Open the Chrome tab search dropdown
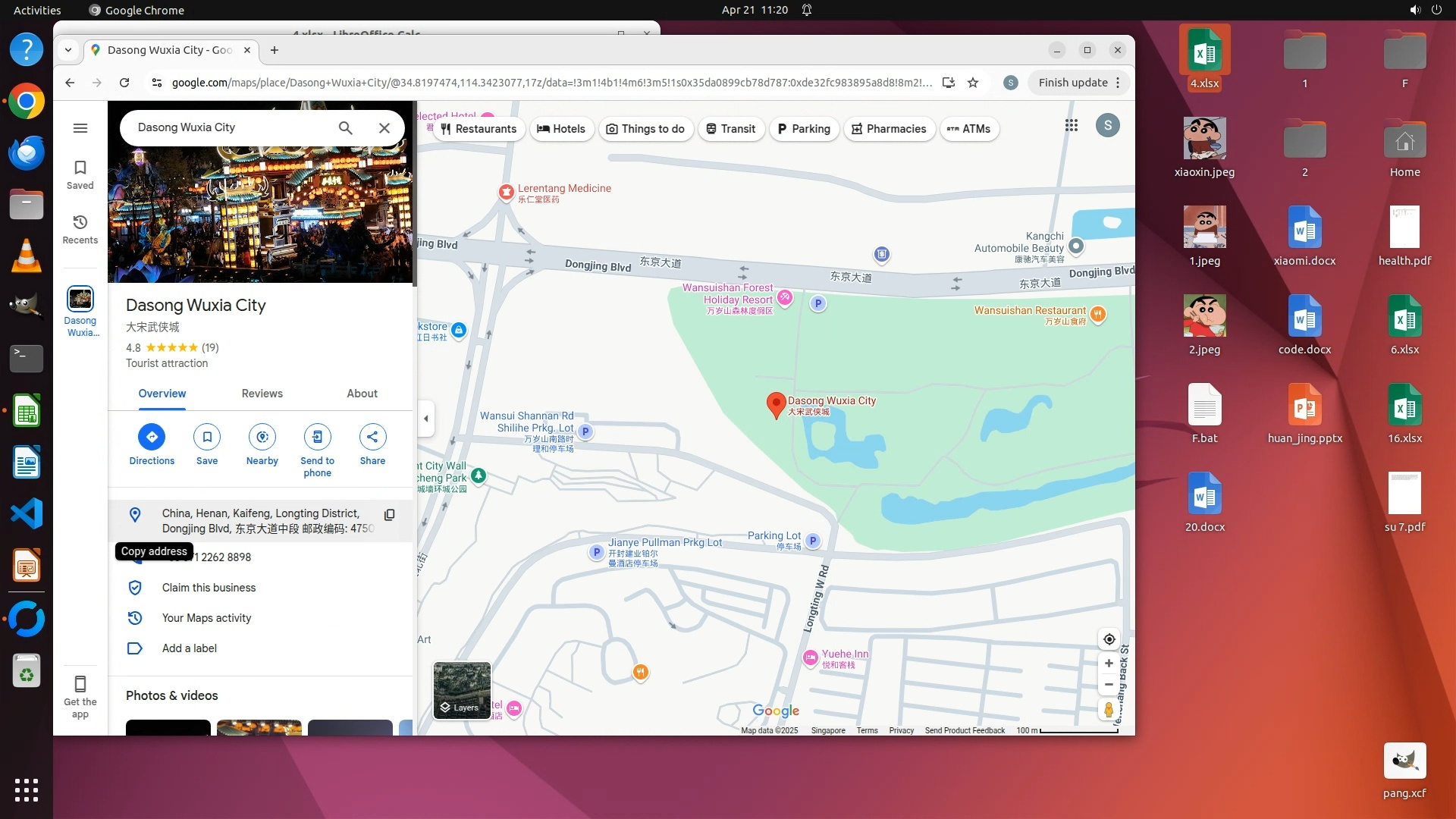 point(68,50)
